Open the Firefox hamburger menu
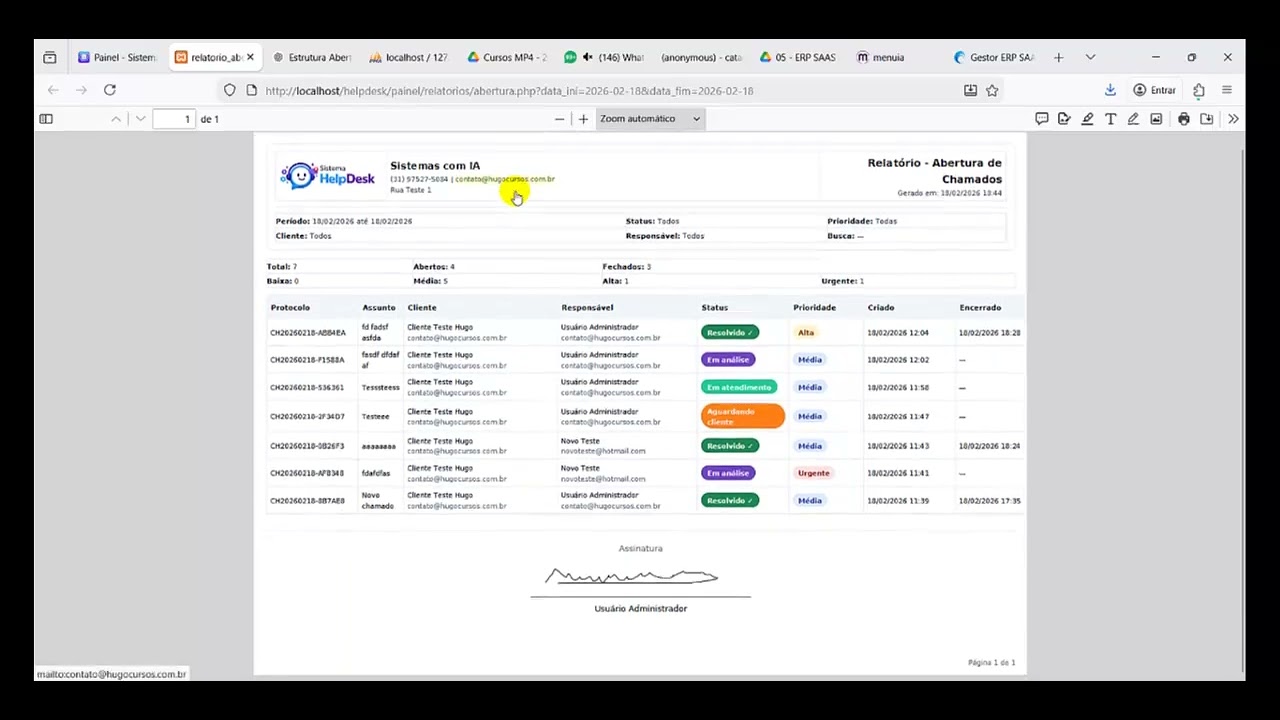 pos(1227,90)
